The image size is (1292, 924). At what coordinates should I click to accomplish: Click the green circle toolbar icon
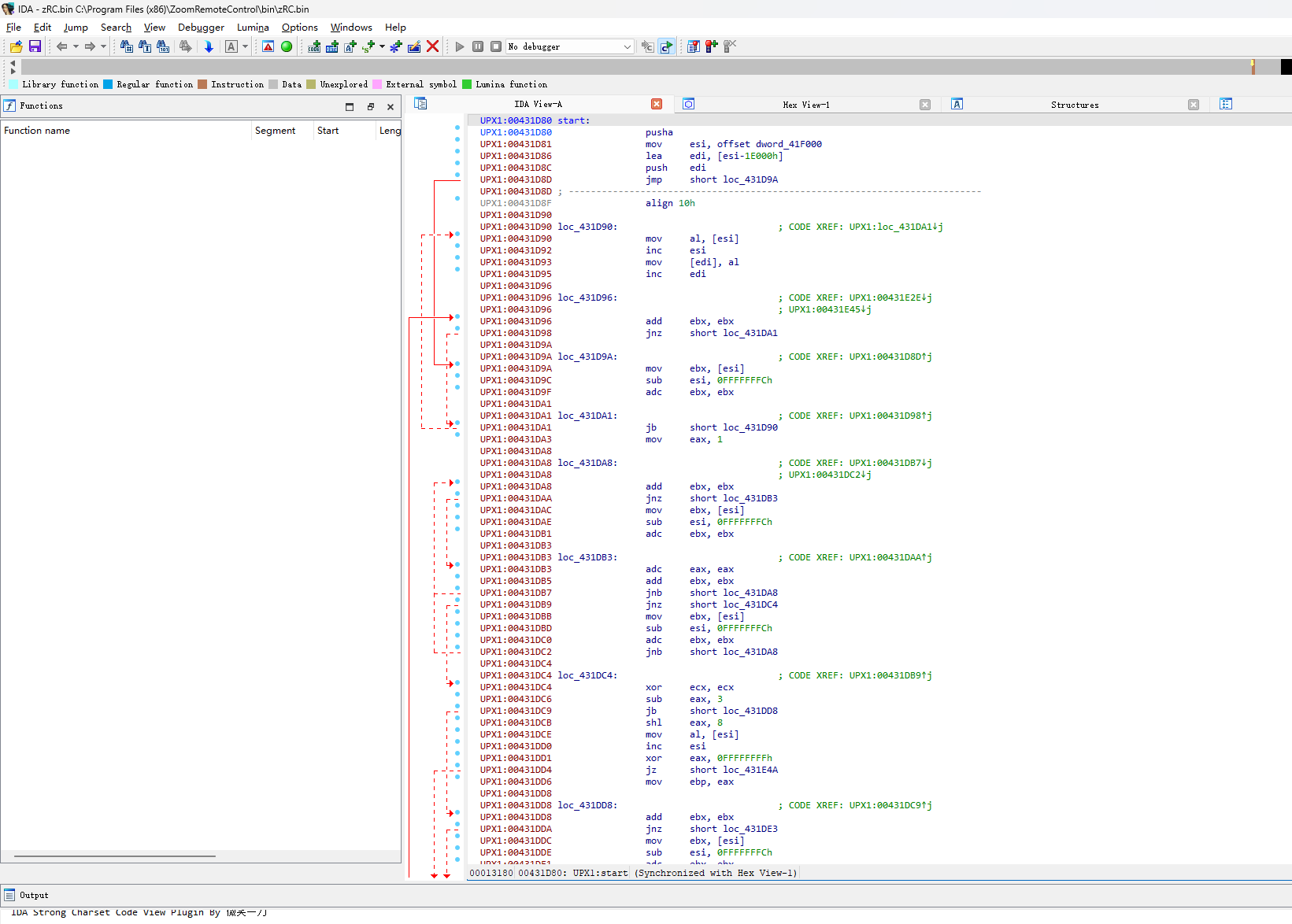coord(287,46)
